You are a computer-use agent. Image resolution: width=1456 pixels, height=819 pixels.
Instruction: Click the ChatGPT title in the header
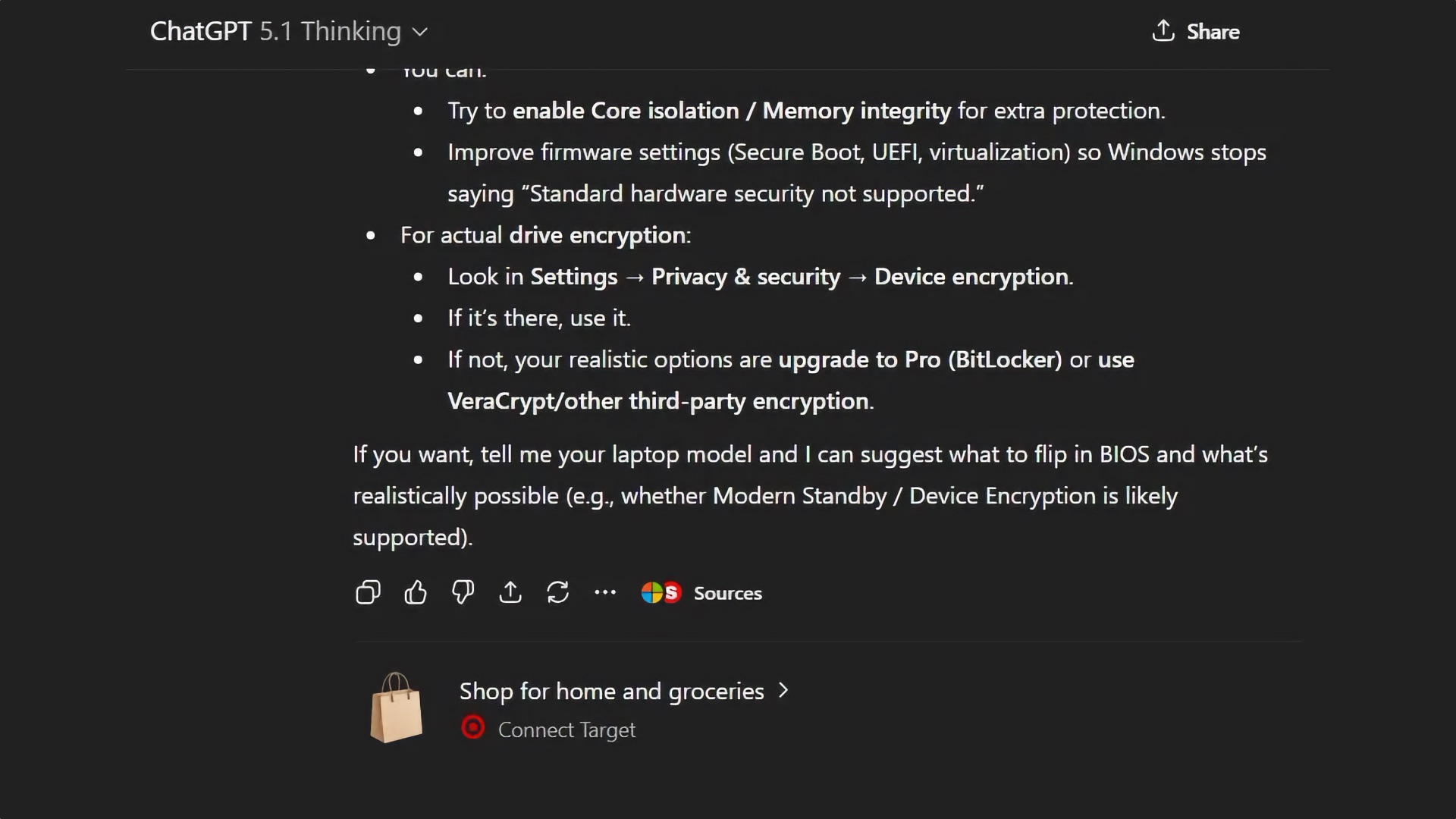(x=200, y=32)
